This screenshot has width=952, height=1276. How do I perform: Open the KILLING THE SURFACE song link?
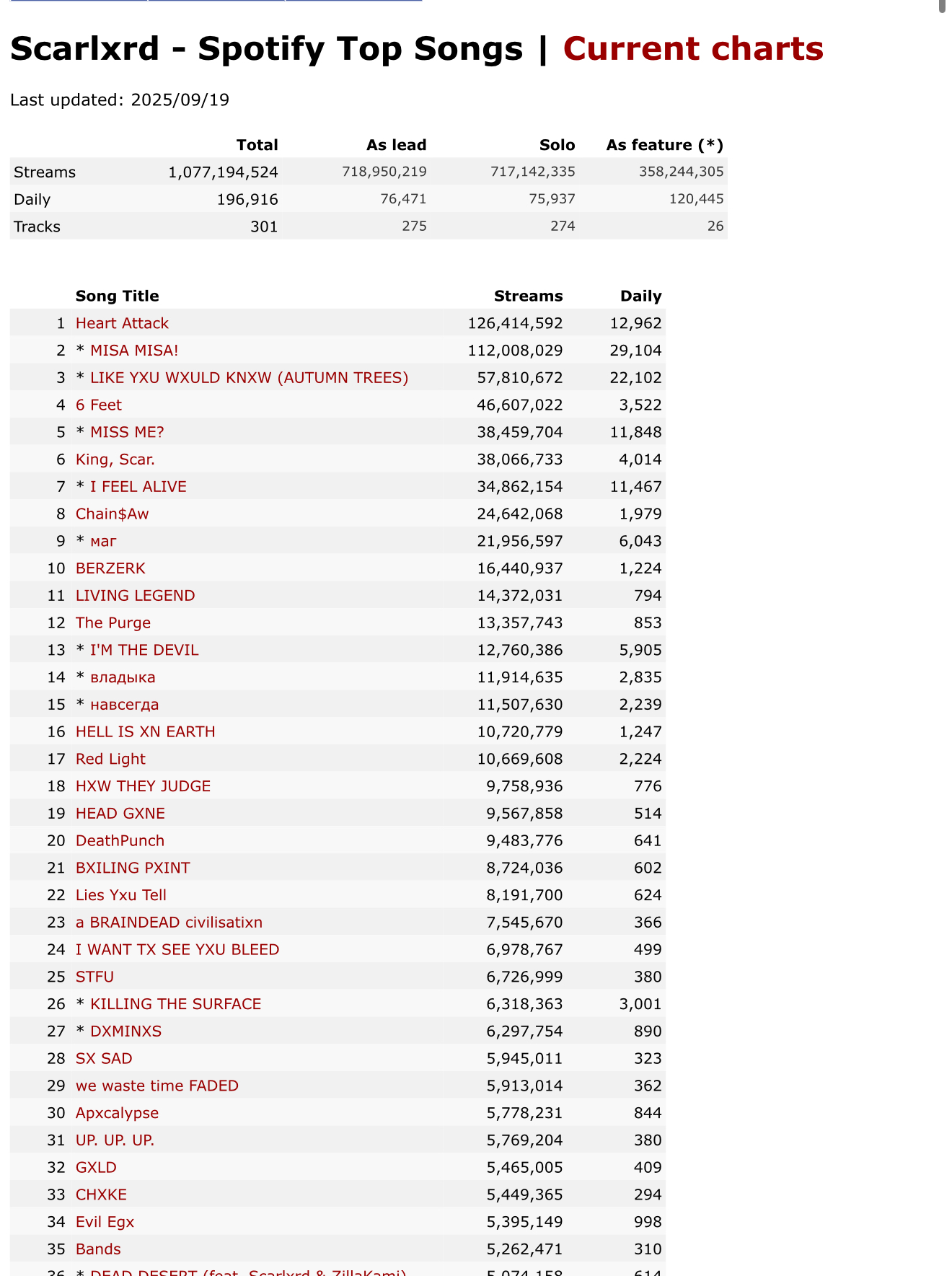(x=176, y=1004)
